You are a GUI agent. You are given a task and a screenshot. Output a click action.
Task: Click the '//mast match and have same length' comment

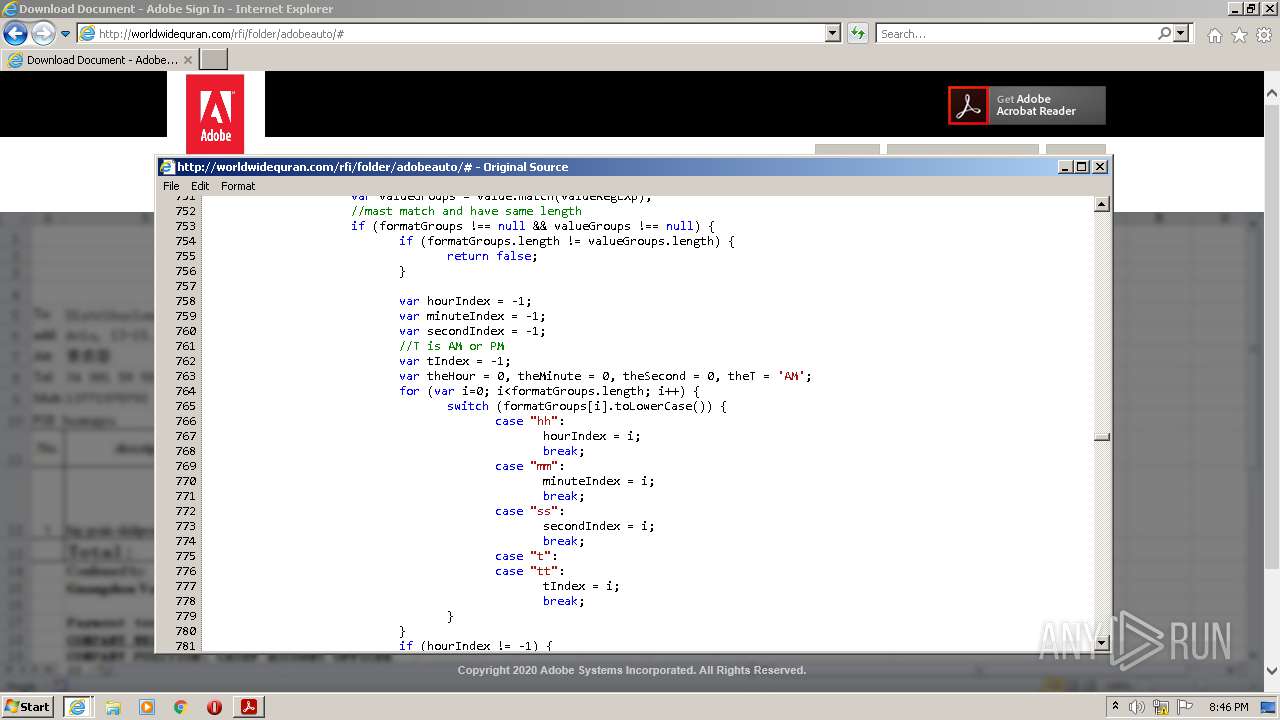click(x=466, y=211)
